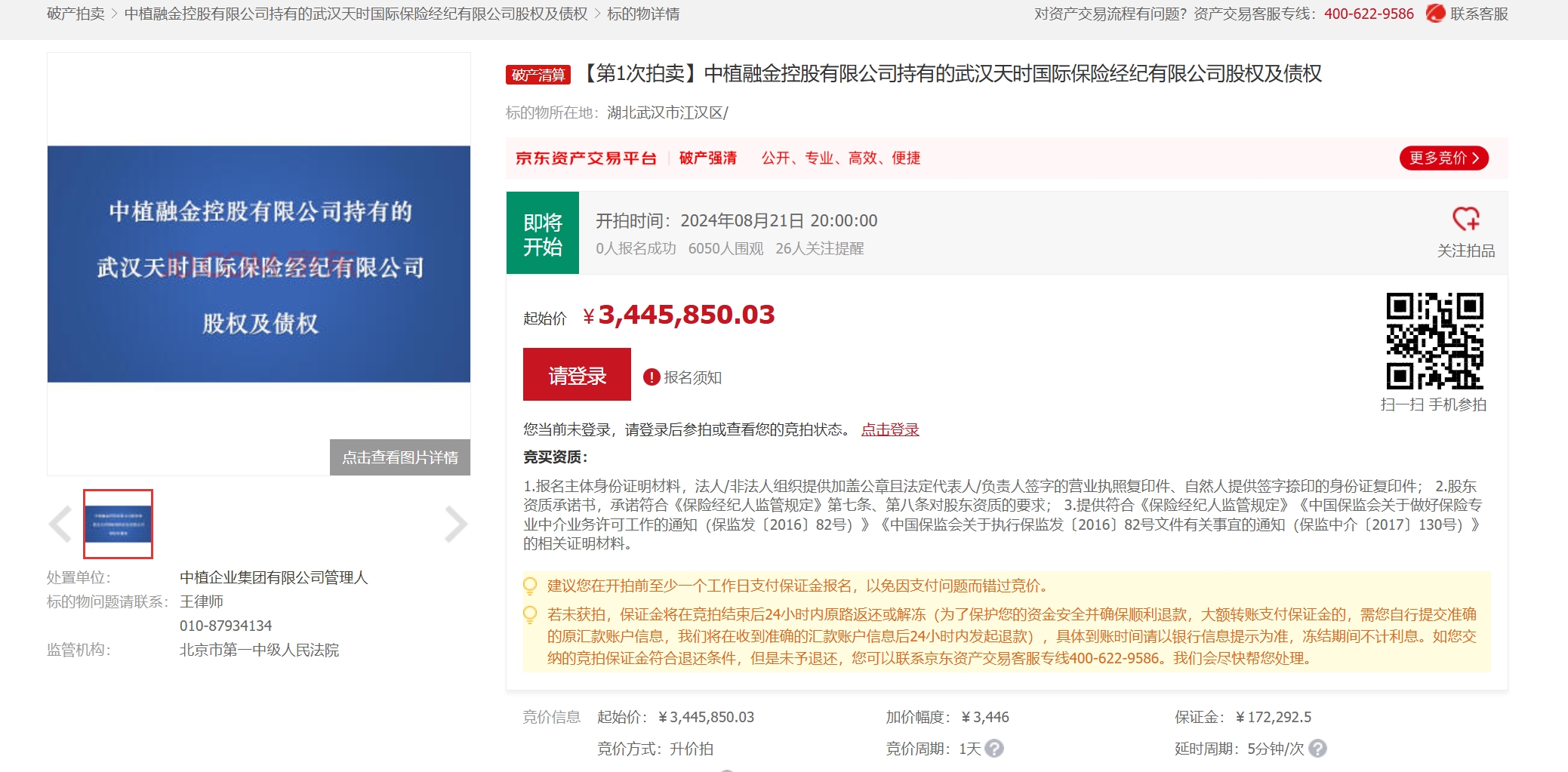This screenshot has height=772, width=1568.
Task: Click the QR code for mobile bidding
Action: (1434, 341)
